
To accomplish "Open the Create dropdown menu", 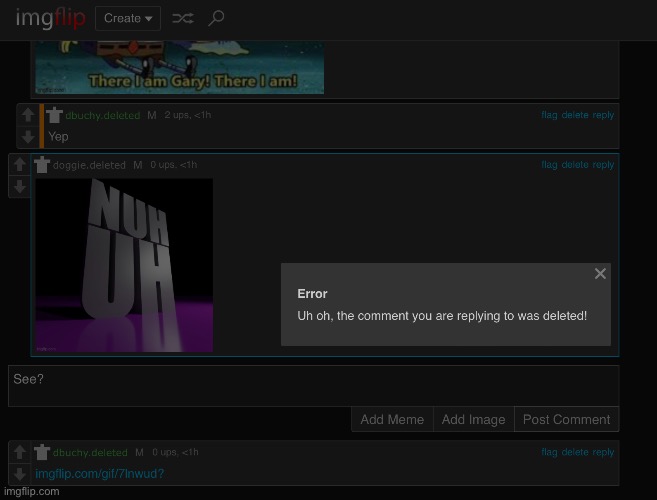I will click(x=128, y=18).
